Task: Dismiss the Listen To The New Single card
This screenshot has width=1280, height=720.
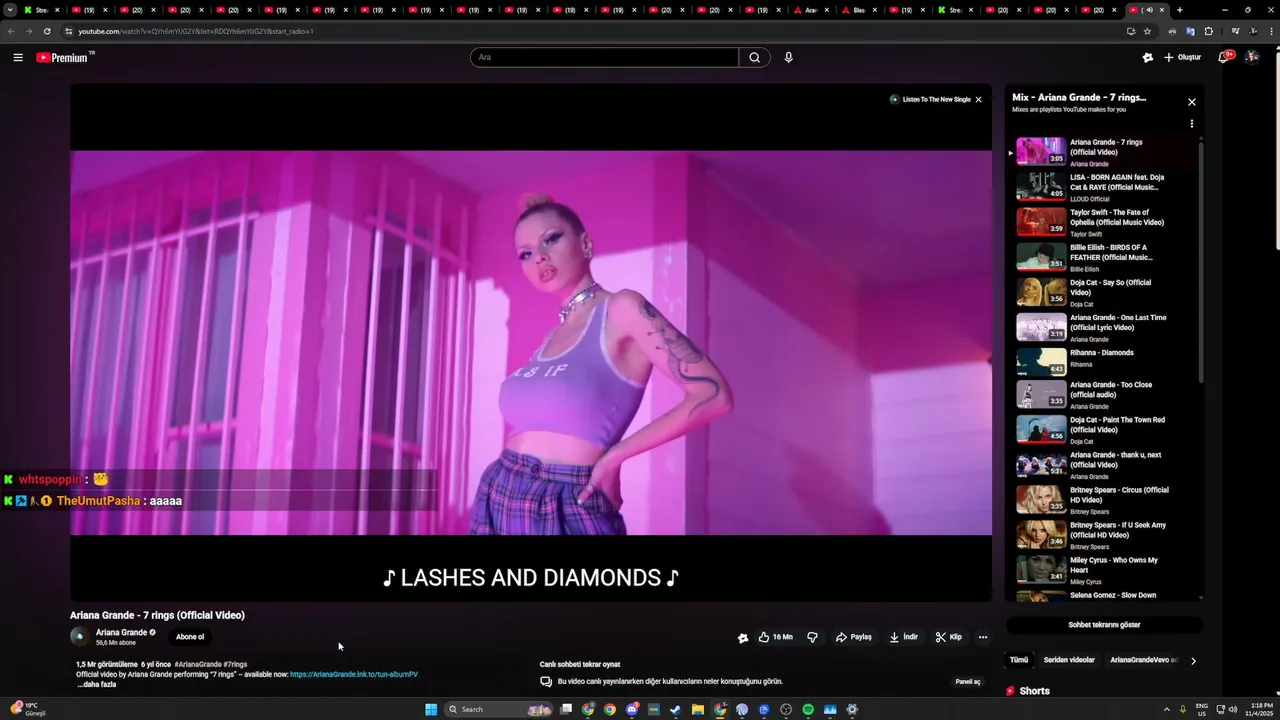Action: pos(978,100)
